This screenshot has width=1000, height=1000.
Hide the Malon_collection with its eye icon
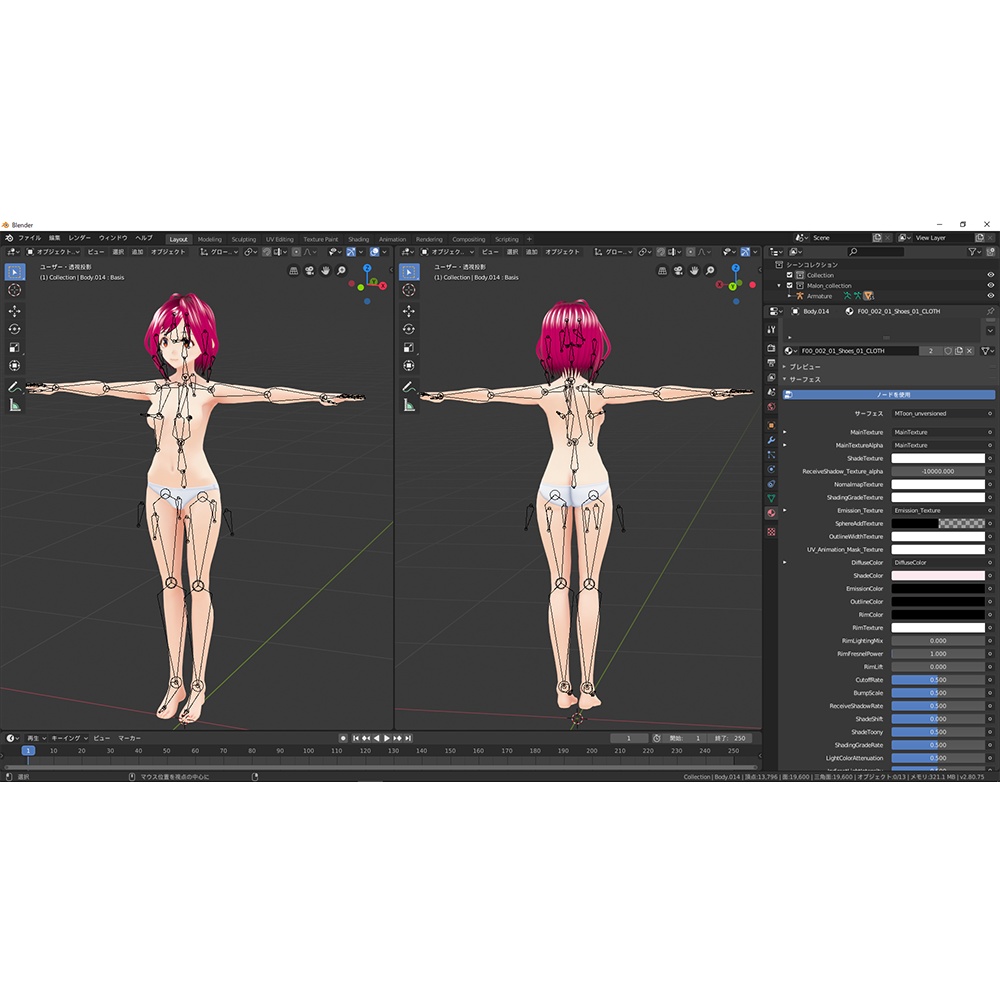[x=989, y=286]
